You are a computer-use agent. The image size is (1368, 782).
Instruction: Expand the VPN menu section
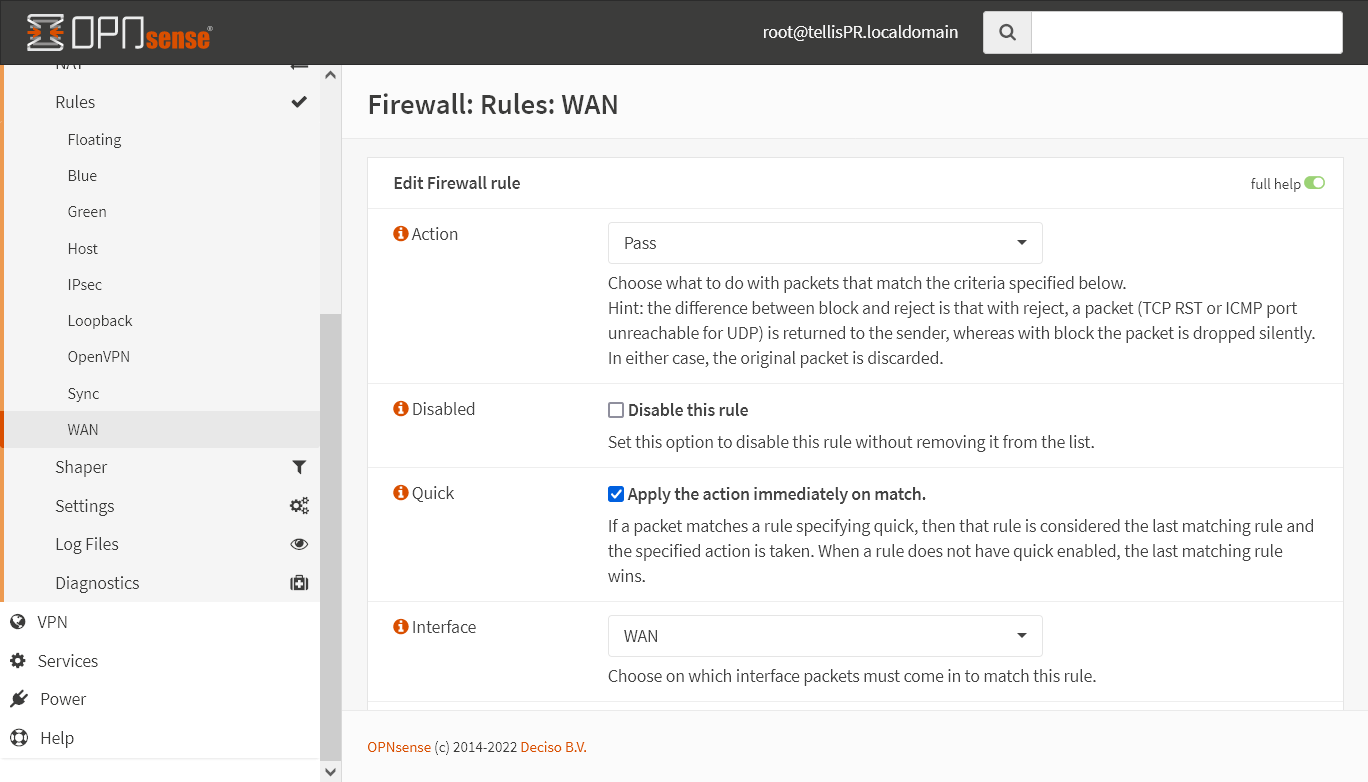point(53,622)
